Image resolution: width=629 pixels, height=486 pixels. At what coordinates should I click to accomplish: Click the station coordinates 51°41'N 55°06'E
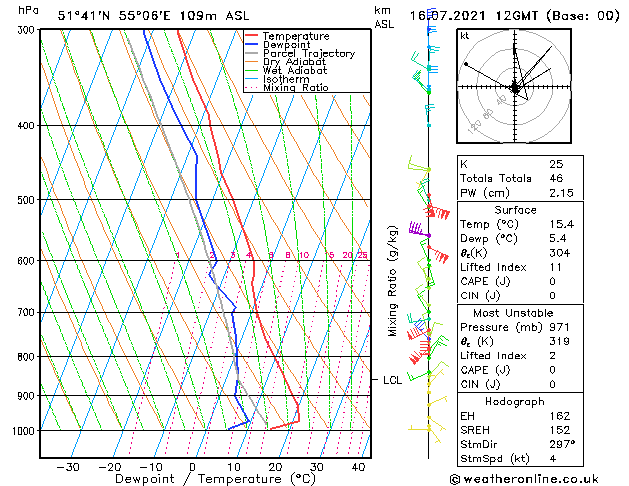114,16
